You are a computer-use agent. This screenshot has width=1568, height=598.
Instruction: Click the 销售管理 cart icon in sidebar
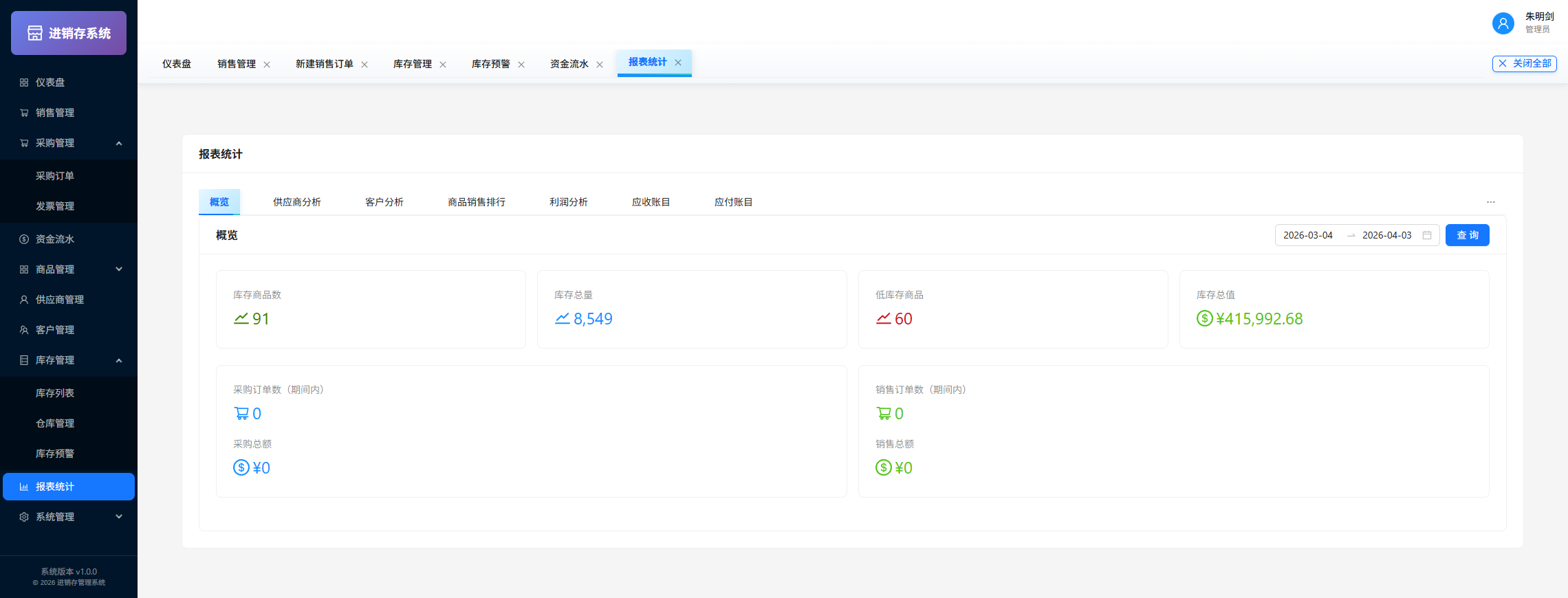24,113
